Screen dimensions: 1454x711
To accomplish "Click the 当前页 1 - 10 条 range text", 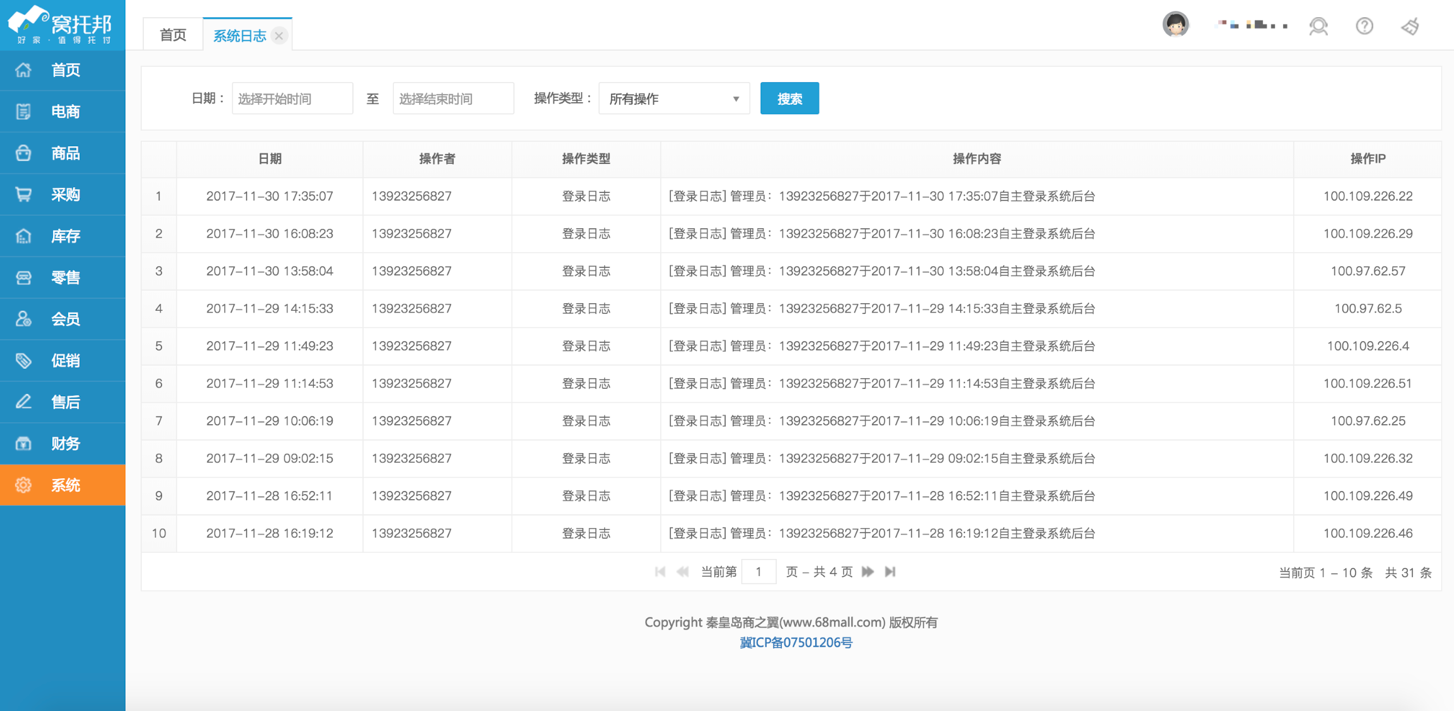I will pos(1326,573).
